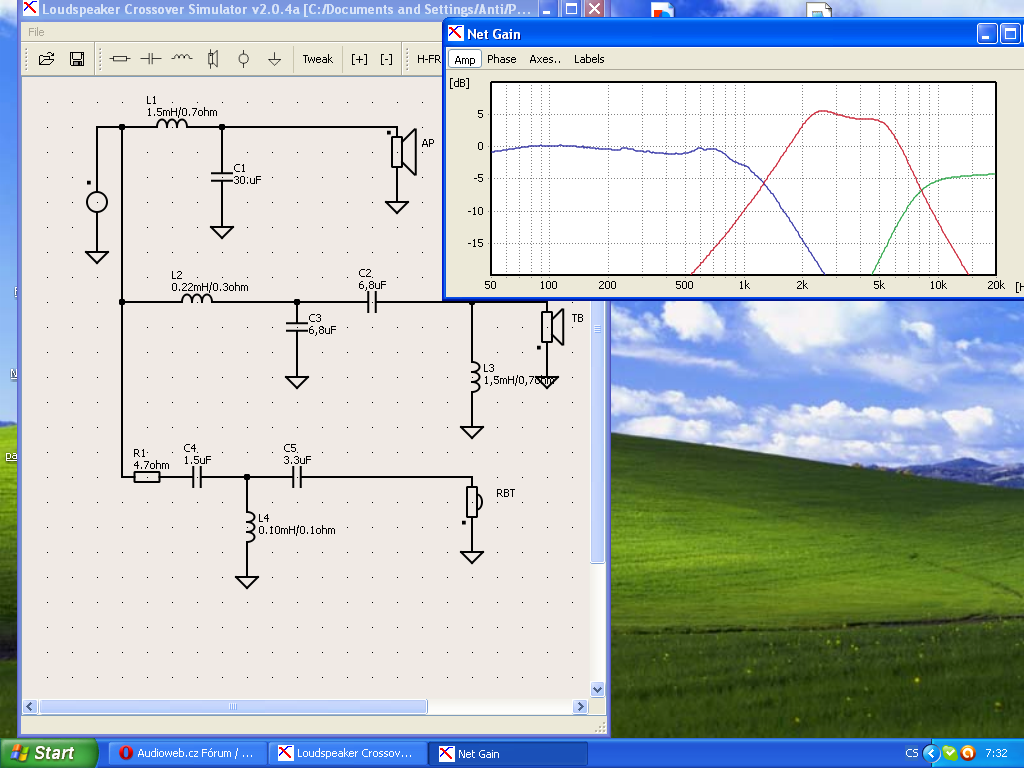Select the capacitor tool in the toolbar
1024x768 pixels.
click(151, 59)
